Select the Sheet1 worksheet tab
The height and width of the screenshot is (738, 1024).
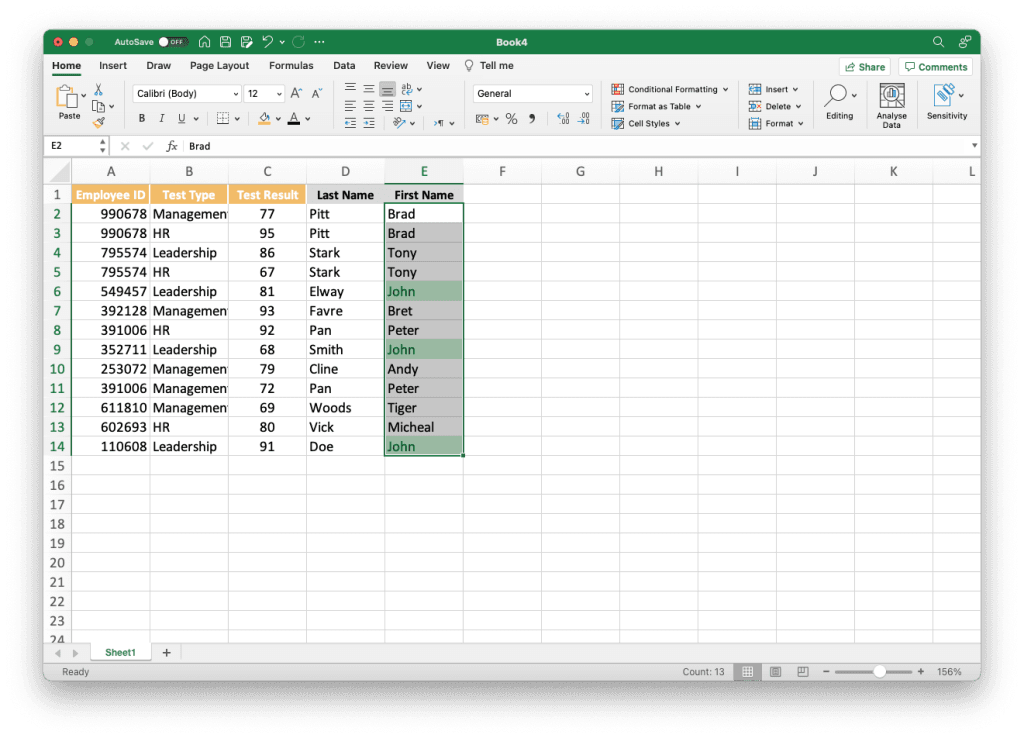(x=120, y=652)
